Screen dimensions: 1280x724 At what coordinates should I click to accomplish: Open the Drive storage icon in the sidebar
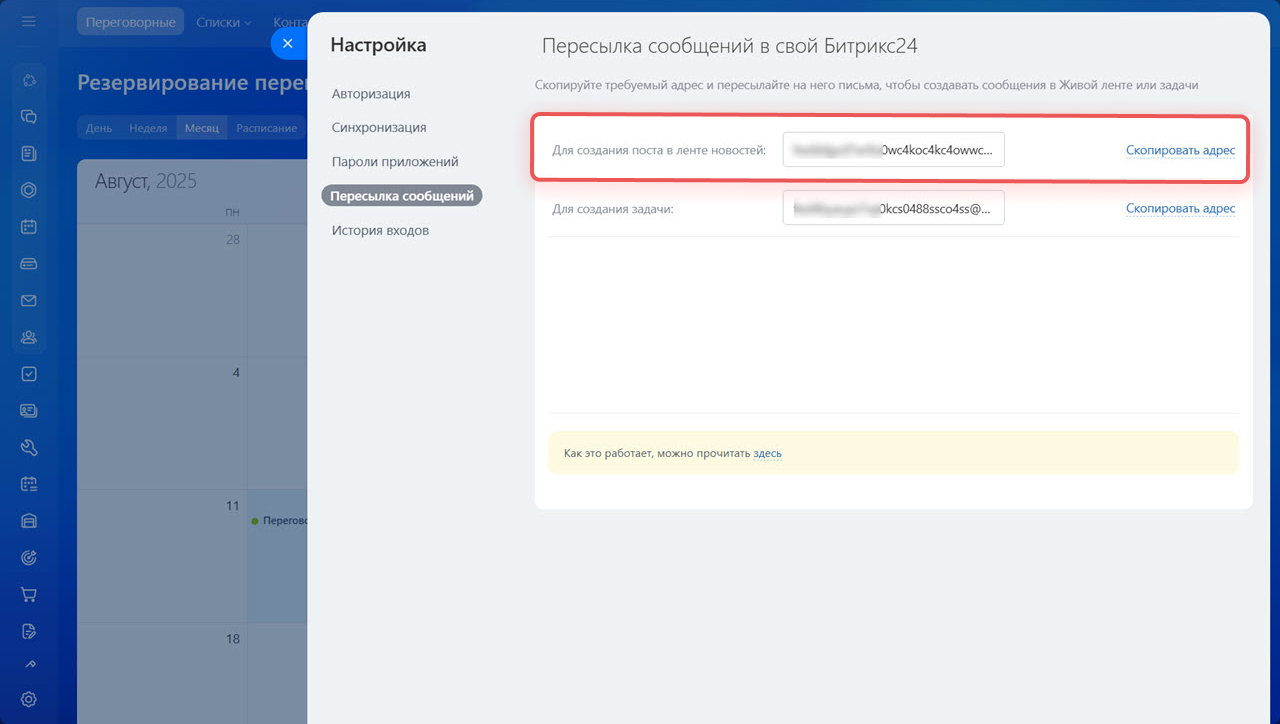coord(29,264)
